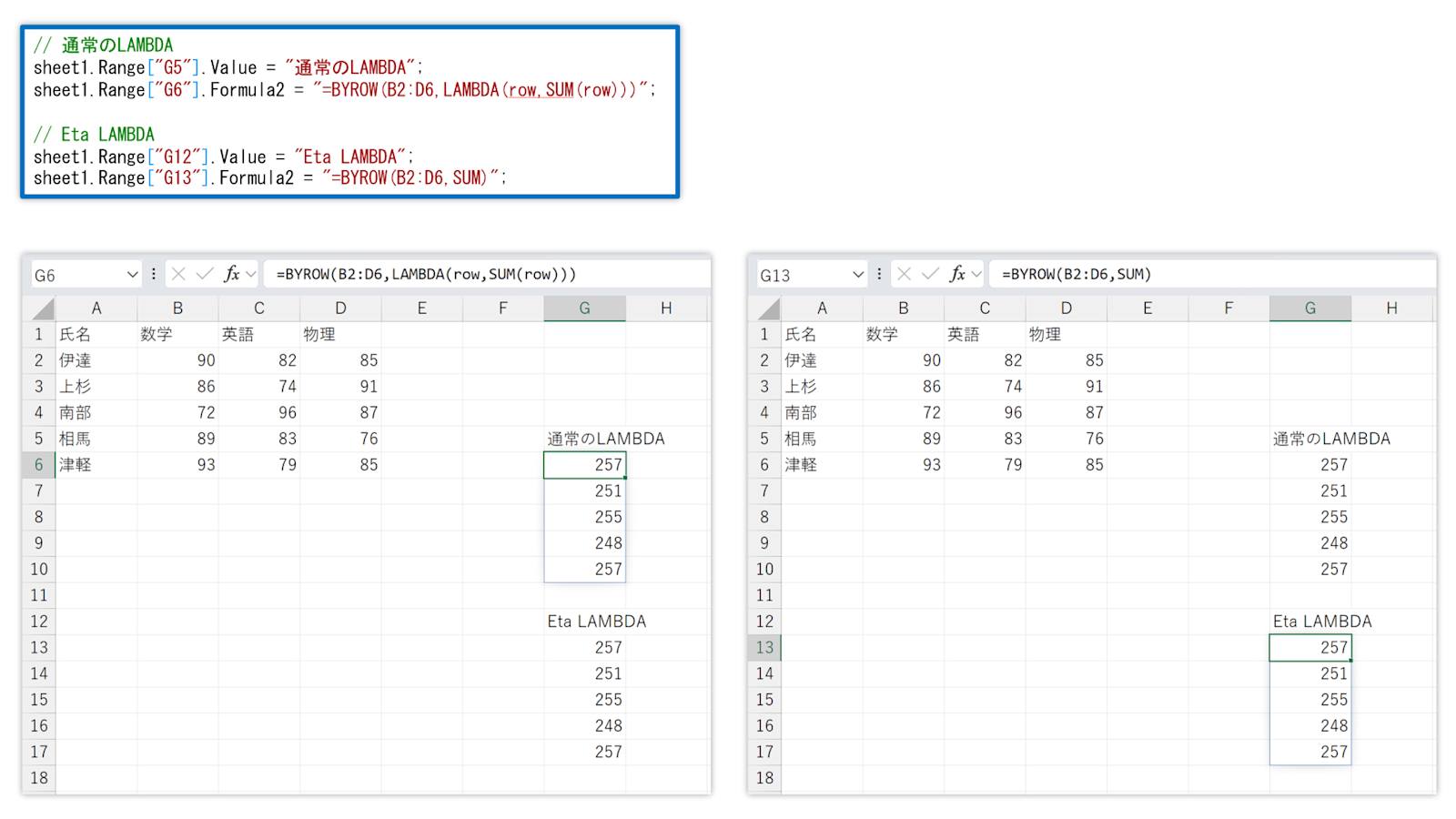Select row 13 header in right sheet
Screen dimensions: 1456x819
pos(764,648)
